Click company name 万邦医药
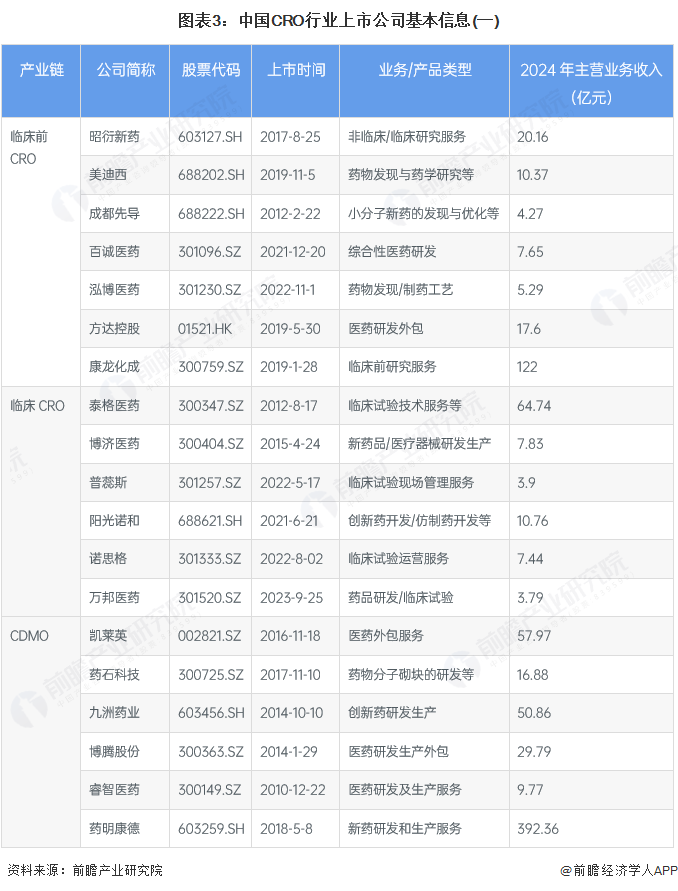The height and width of the screenshot is (891, 678). [x=114, y=597]
